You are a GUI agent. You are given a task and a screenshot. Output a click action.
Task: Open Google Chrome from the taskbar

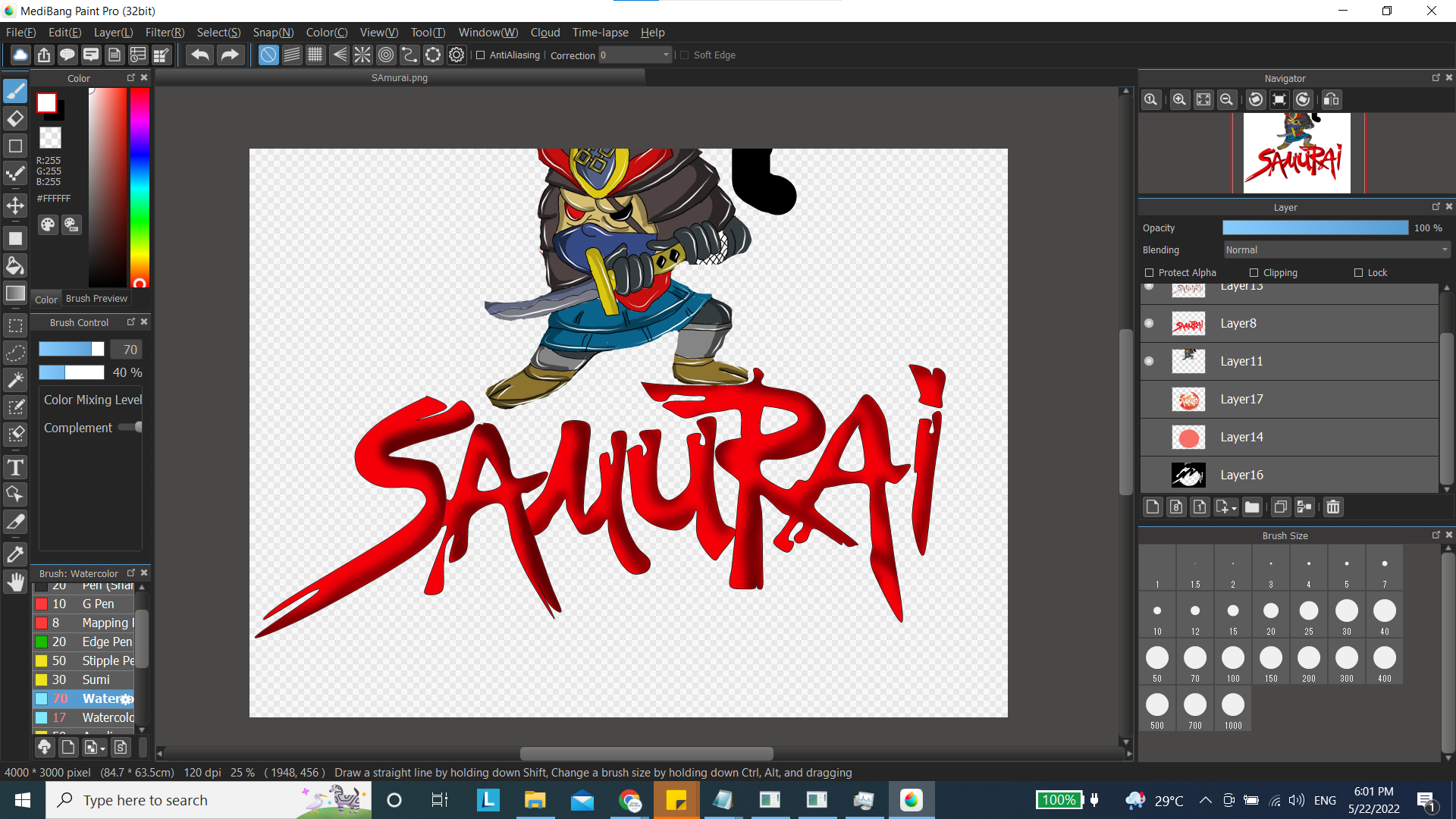[x=629, y=800]
